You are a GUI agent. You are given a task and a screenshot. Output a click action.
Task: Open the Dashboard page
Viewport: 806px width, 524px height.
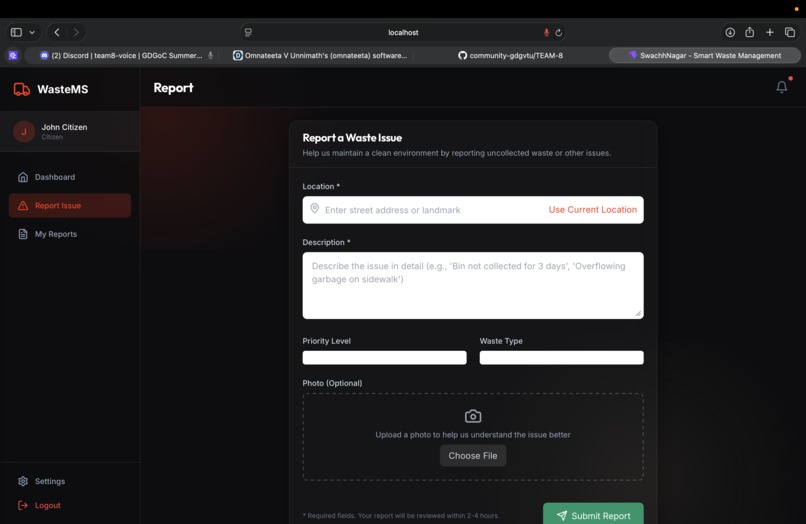point(70,177)
